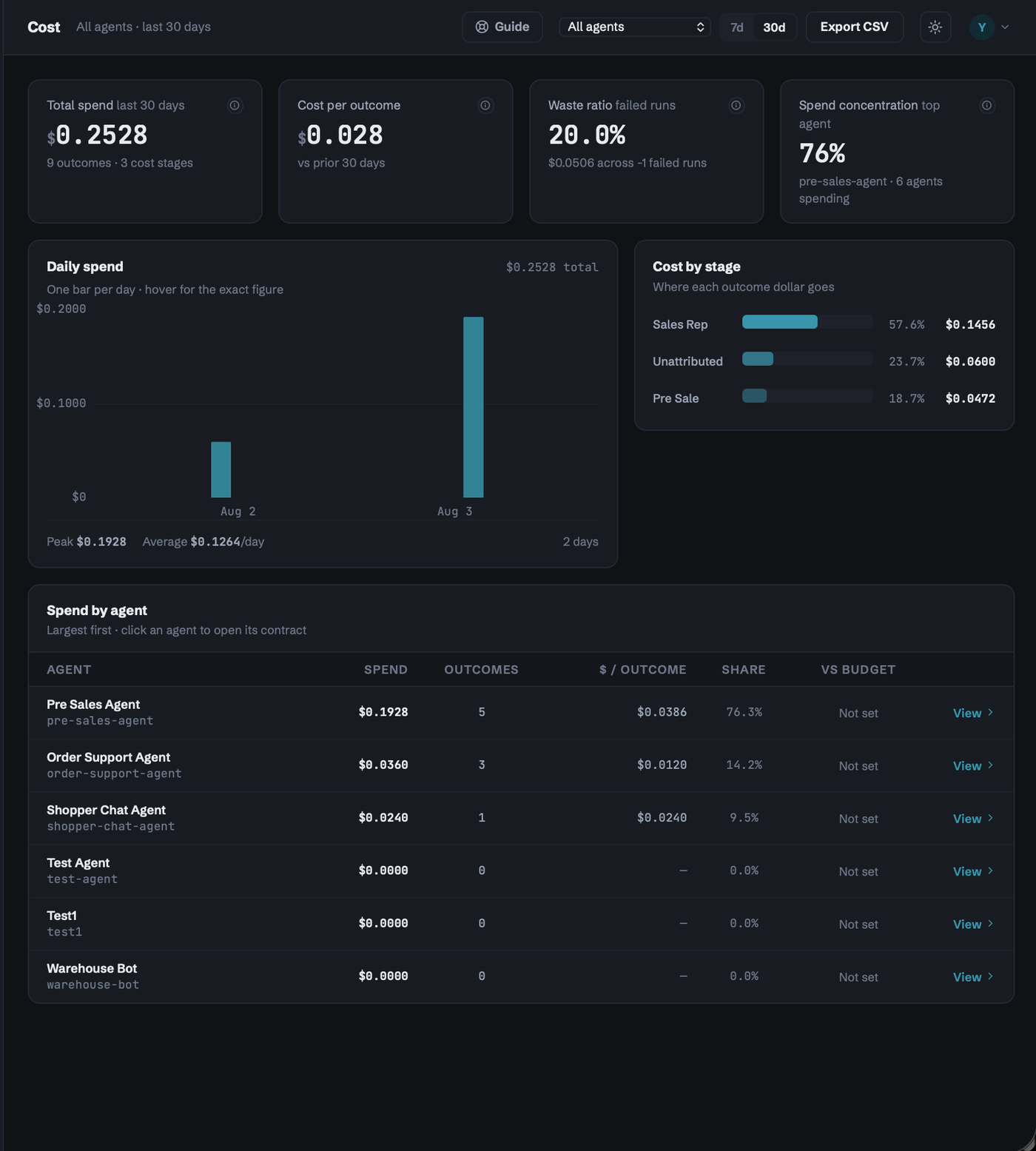Screen dimensions: 1036x1151
Task: Click the Aug 3 daily spend bar
Action: (x=474, y=407)
